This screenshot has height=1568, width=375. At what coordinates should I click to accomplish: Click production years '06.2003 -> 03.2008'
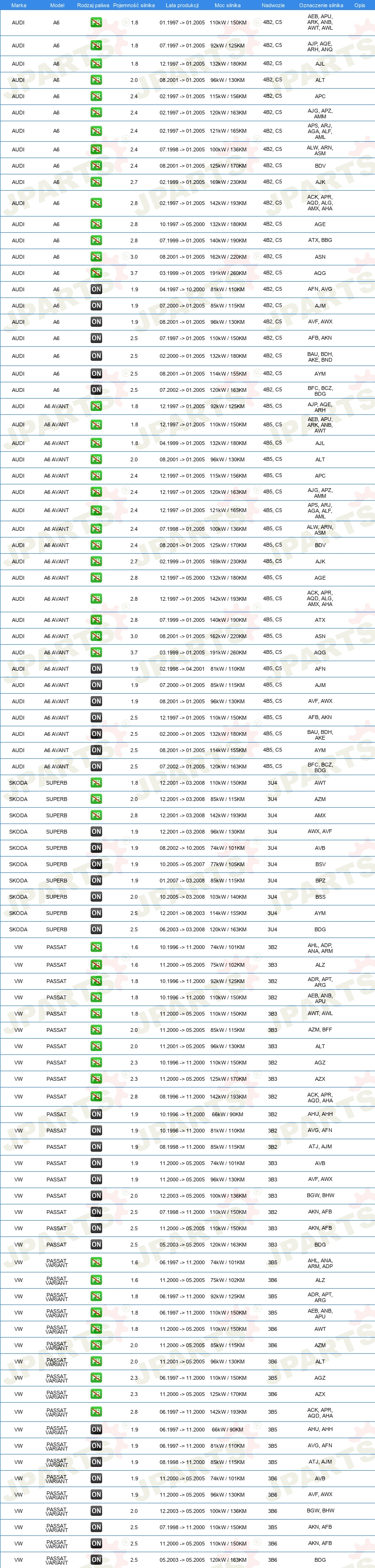coord(182,929)
